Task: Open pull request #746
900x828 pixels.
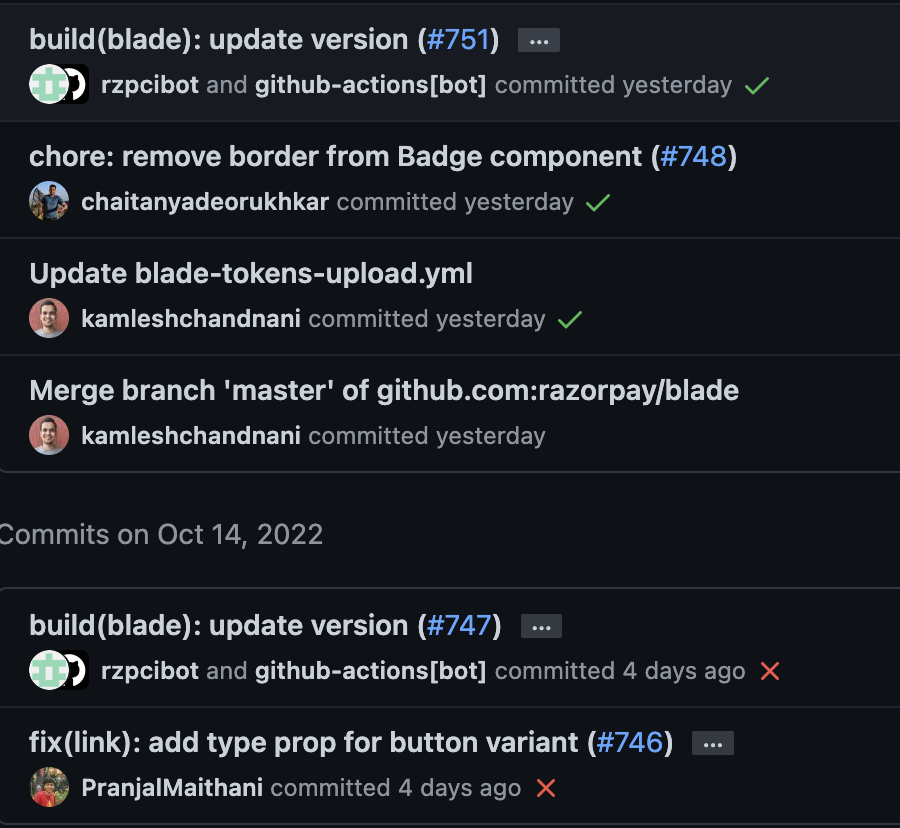Action: tap(631, 743)
